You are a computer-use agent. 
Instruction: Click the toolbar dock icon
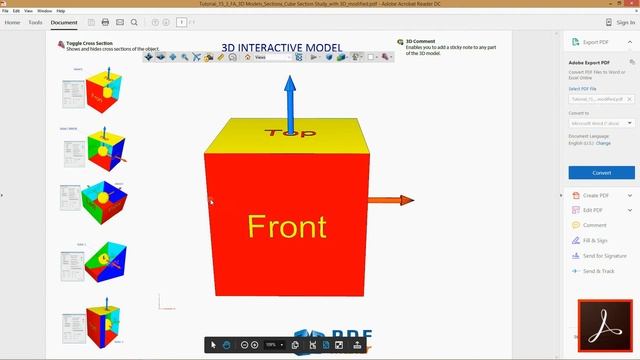357,345
